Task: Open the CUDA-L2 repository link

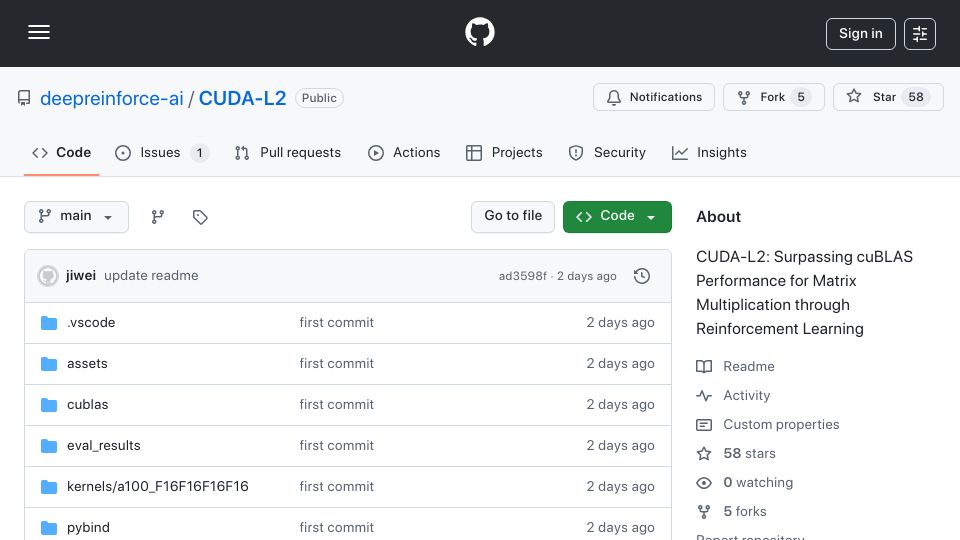Action: 242,98
